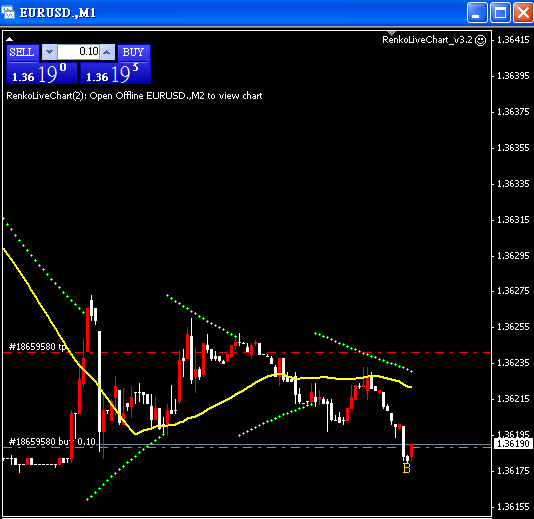The width and height of the screenshot is (534, 519).
Task: Click the RenkoLiveChart(2) Open Offline comment text
Action: (134, 96)
